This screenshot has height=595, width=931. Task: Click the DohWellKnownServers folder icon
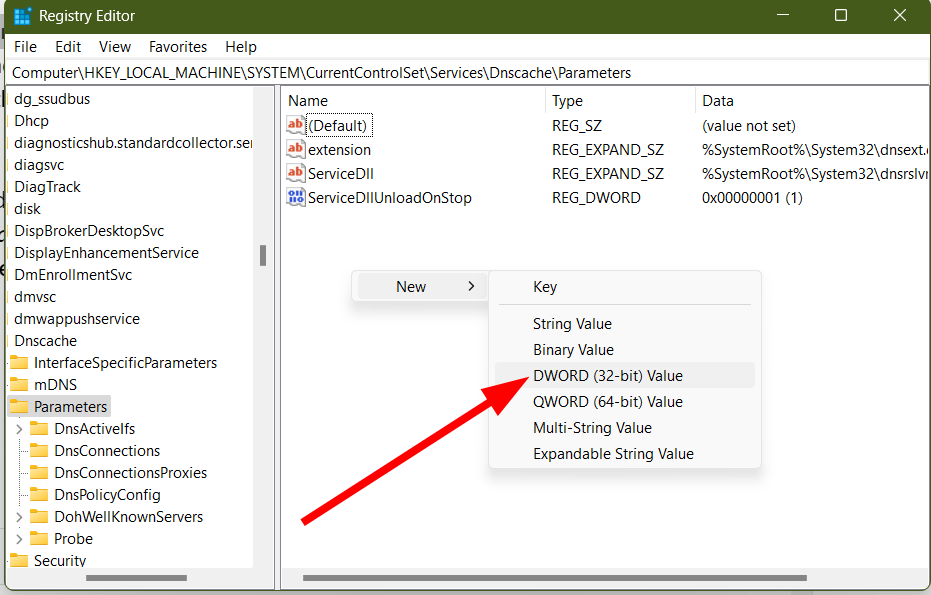[39, 516]
